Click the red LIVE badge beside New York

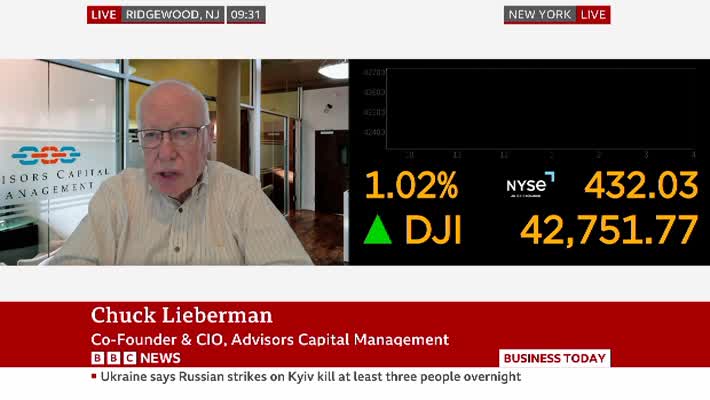593,15
